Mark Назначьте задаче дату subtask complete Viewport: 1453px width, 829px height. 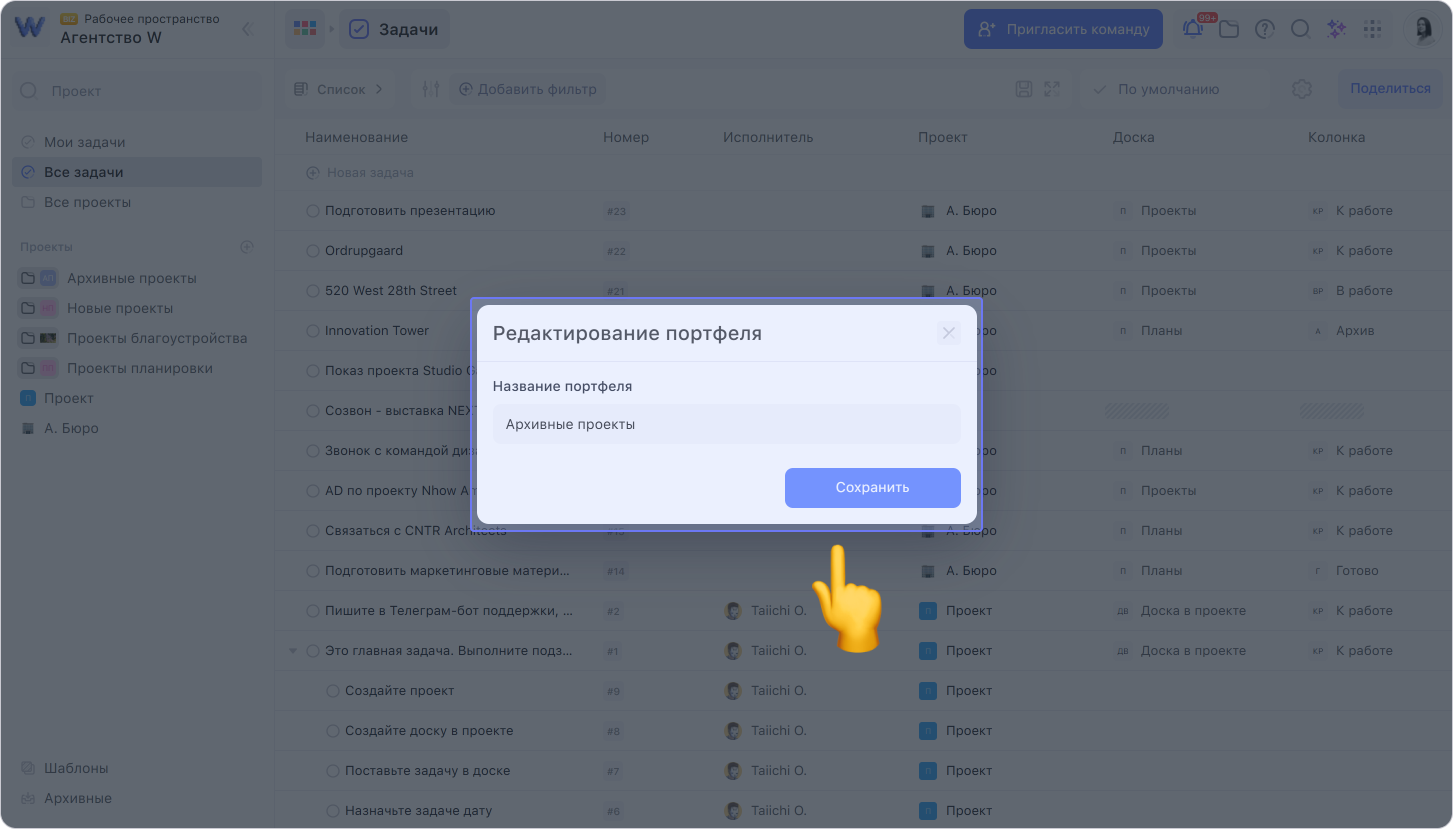(333, 811)
